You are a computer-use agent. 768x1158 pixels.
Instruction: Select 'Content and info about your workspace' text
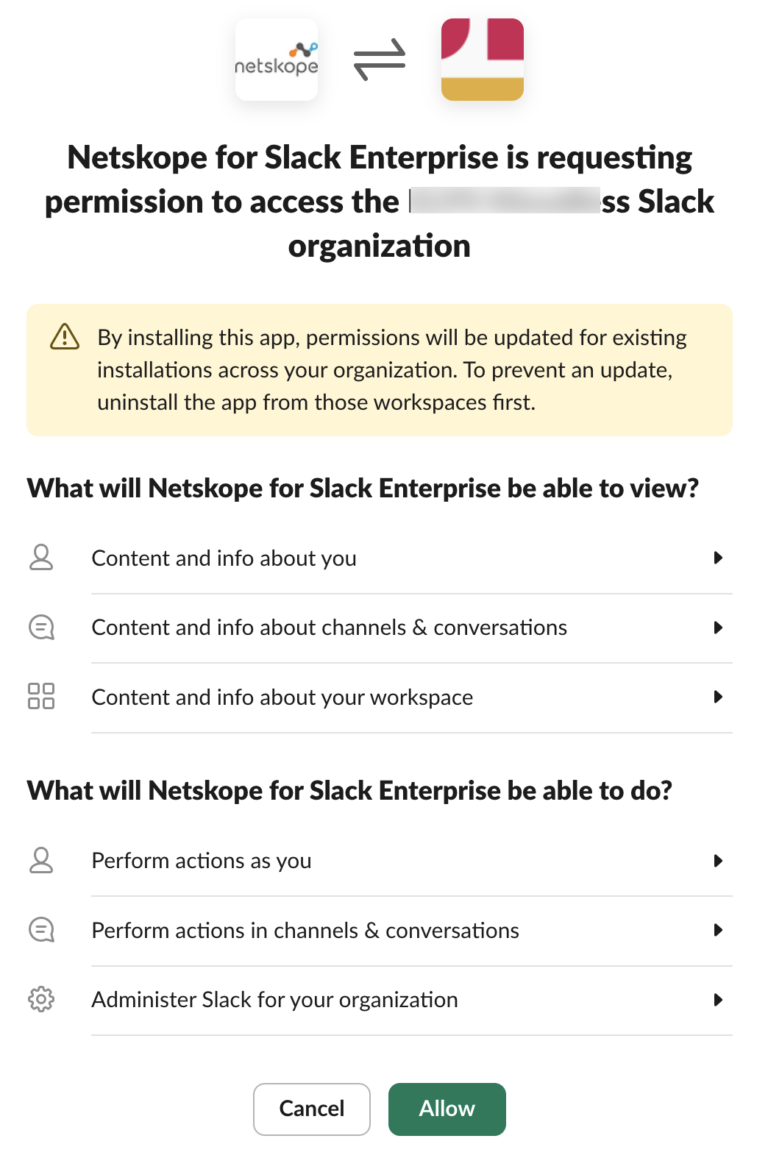(282, 697)
